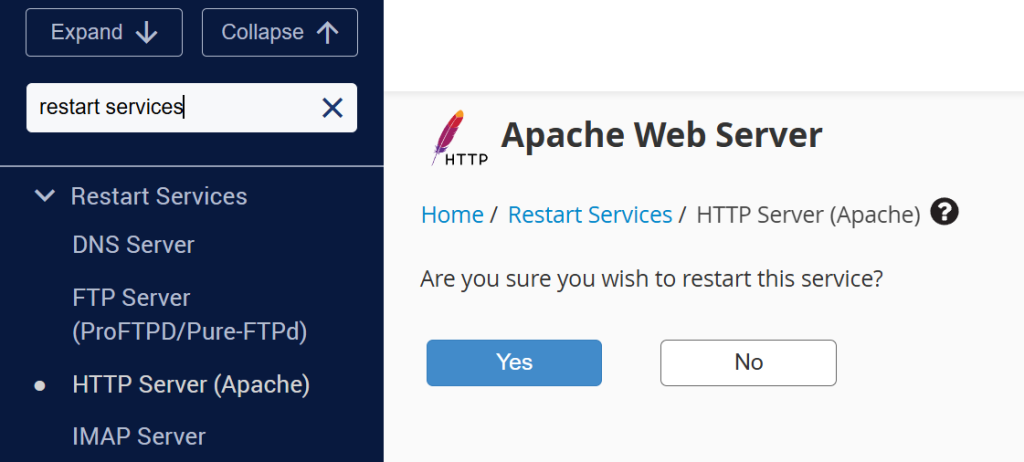
Task: Clear the search field with the X icon
Action: (332, 108)
